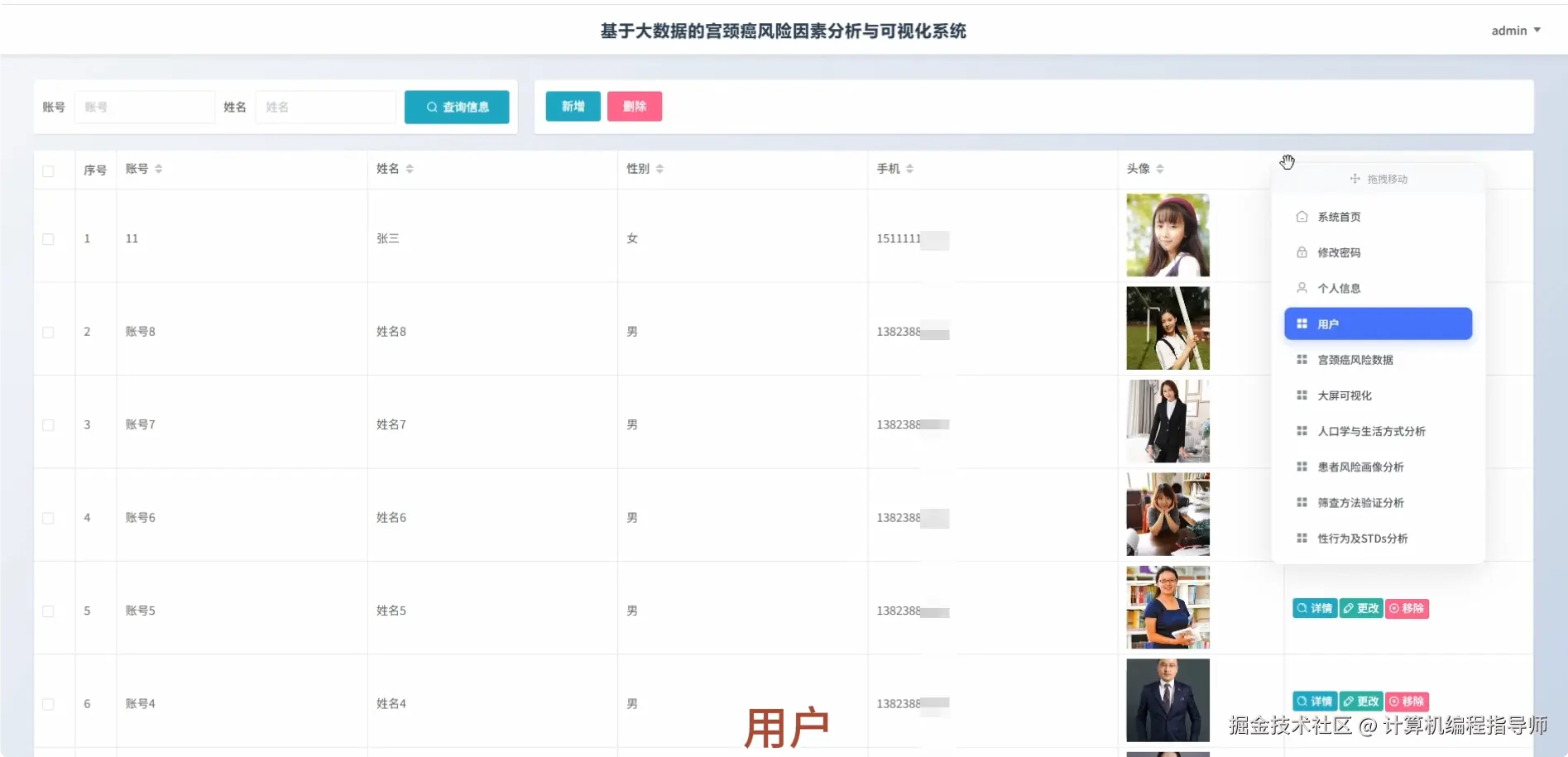Click 详情 for row 账号4
The height and width of the screenshot is (757, 1568).
(x=1314, y=701)
